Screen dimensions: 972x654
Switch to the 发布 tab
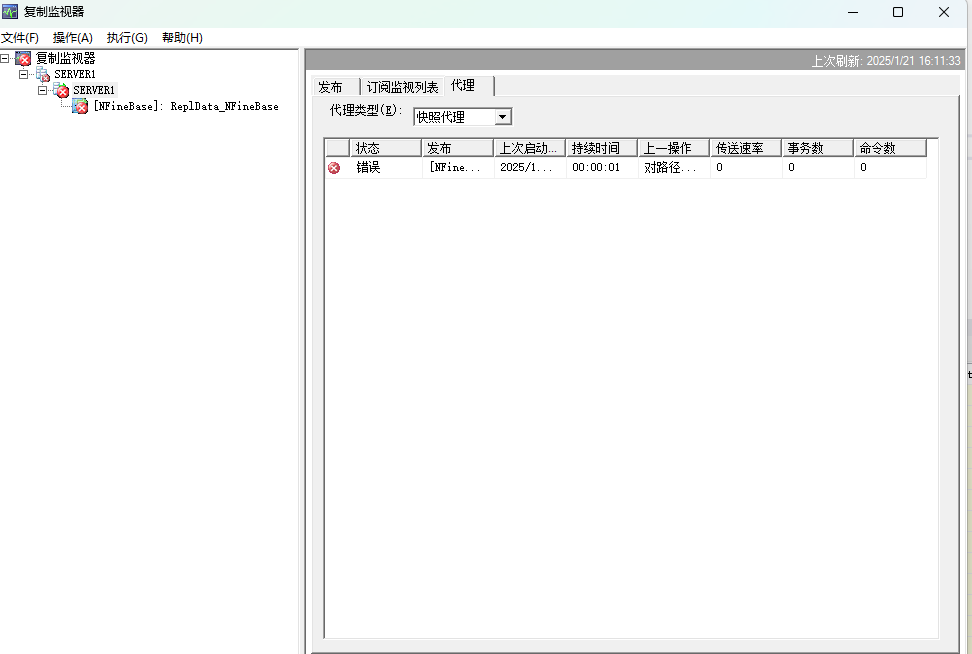(x=335, y=87)
